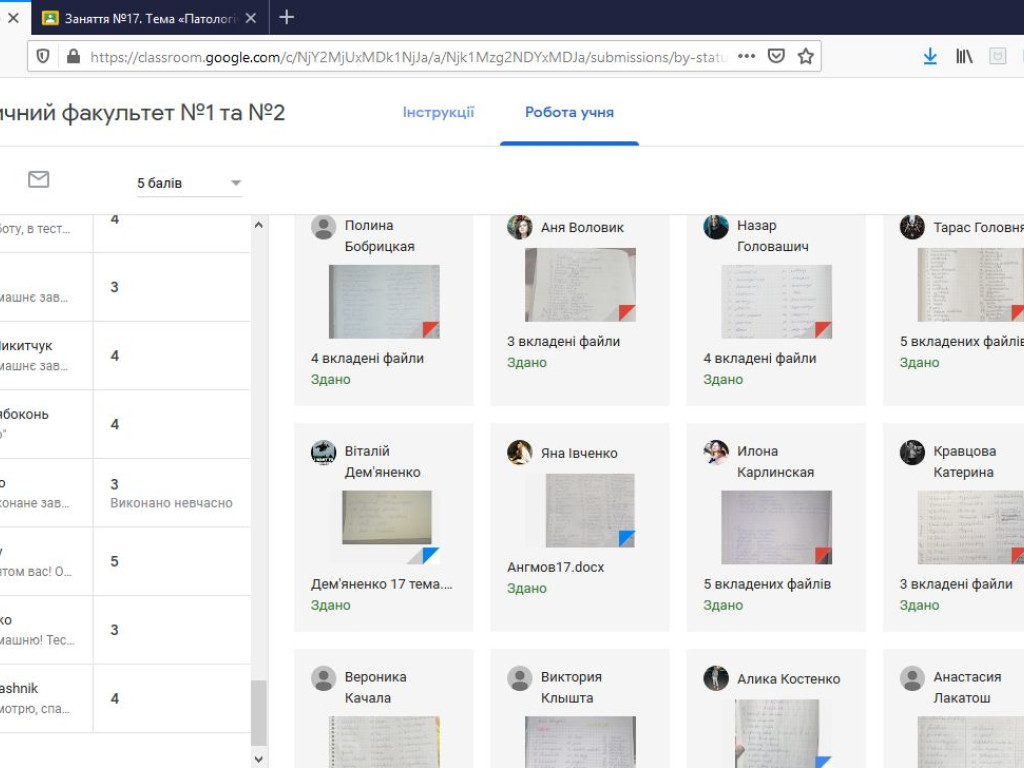Click Полина Бобрицкая avatar icon
The width and height of the screenshot is (1024, 768).
[323, 227]
